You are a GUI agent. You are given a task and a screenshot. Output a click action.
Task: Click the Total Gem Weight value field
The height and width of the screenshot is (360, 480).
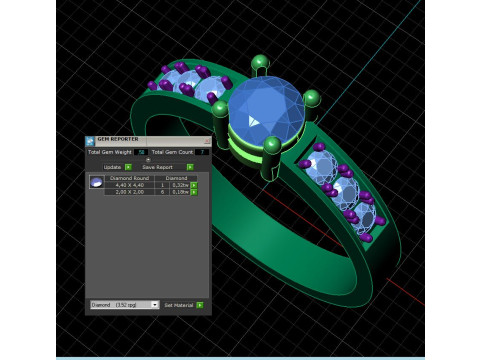click(141, 152)
